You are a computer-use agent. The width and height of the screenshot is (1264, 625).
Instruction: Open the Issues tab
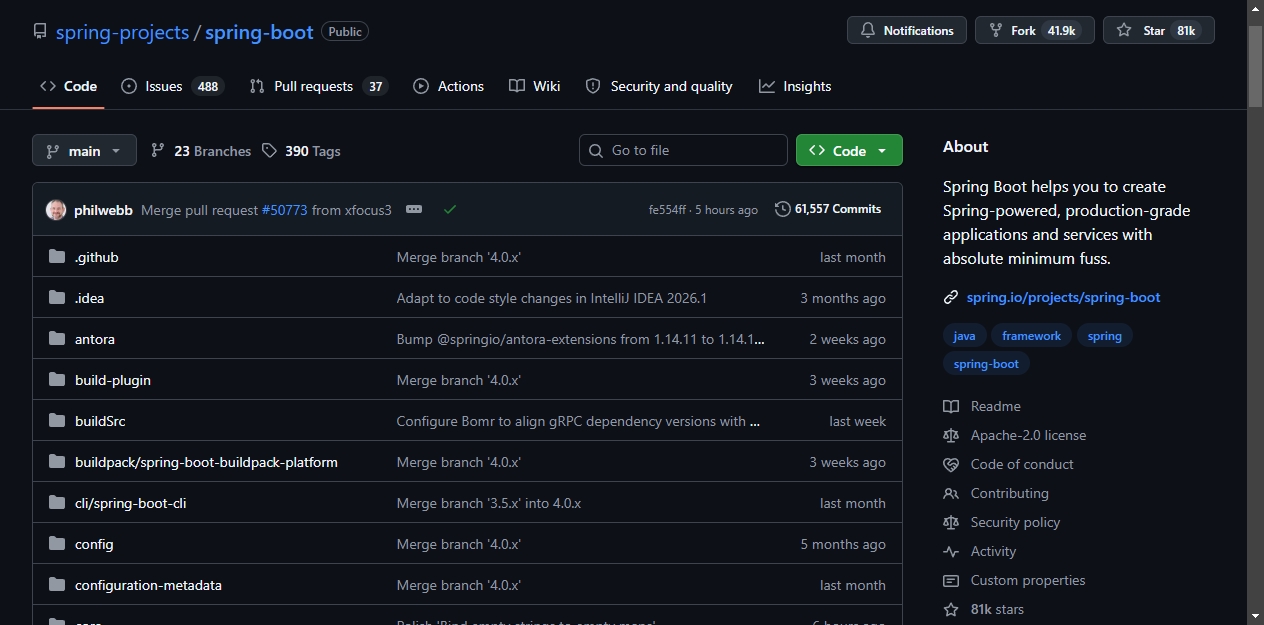click(172, 86)
